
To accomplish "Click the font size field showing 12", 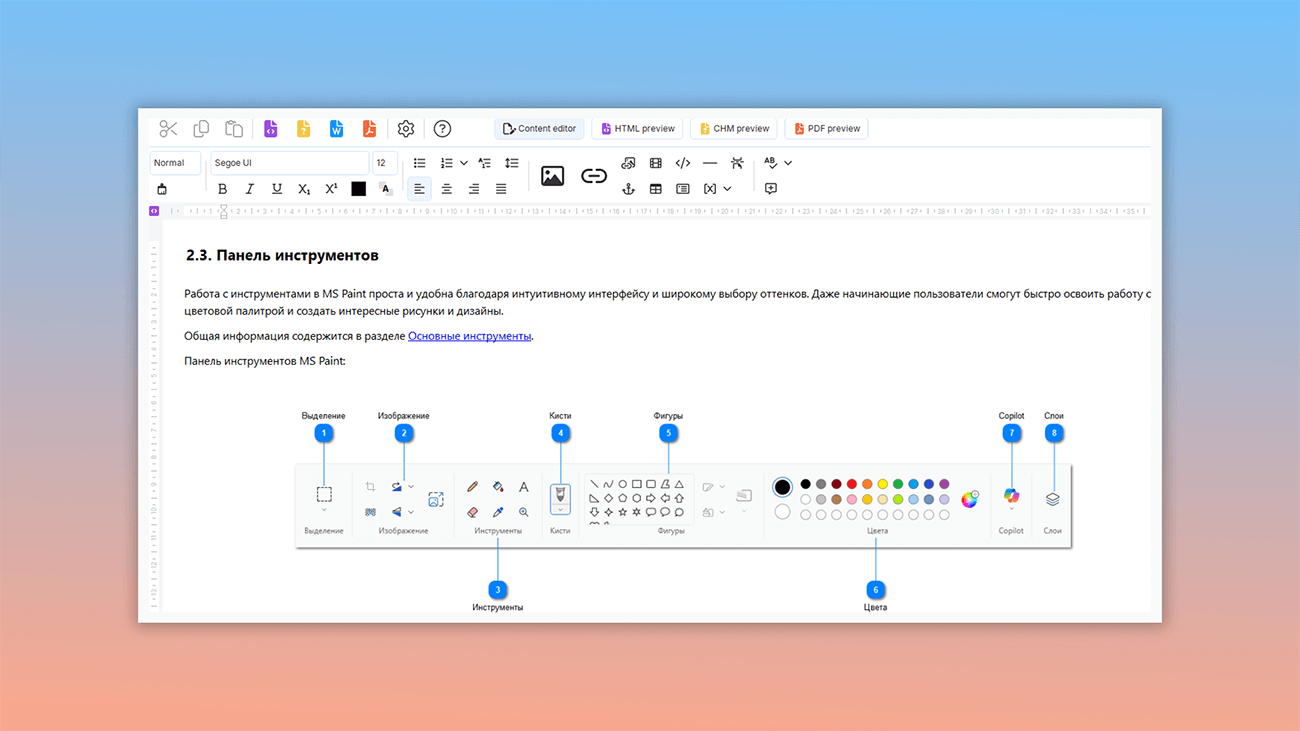I will (383, 163).
